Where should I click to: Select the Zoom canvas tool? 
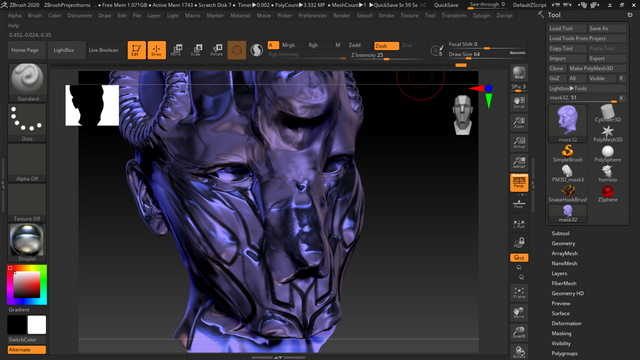(519, 122)
